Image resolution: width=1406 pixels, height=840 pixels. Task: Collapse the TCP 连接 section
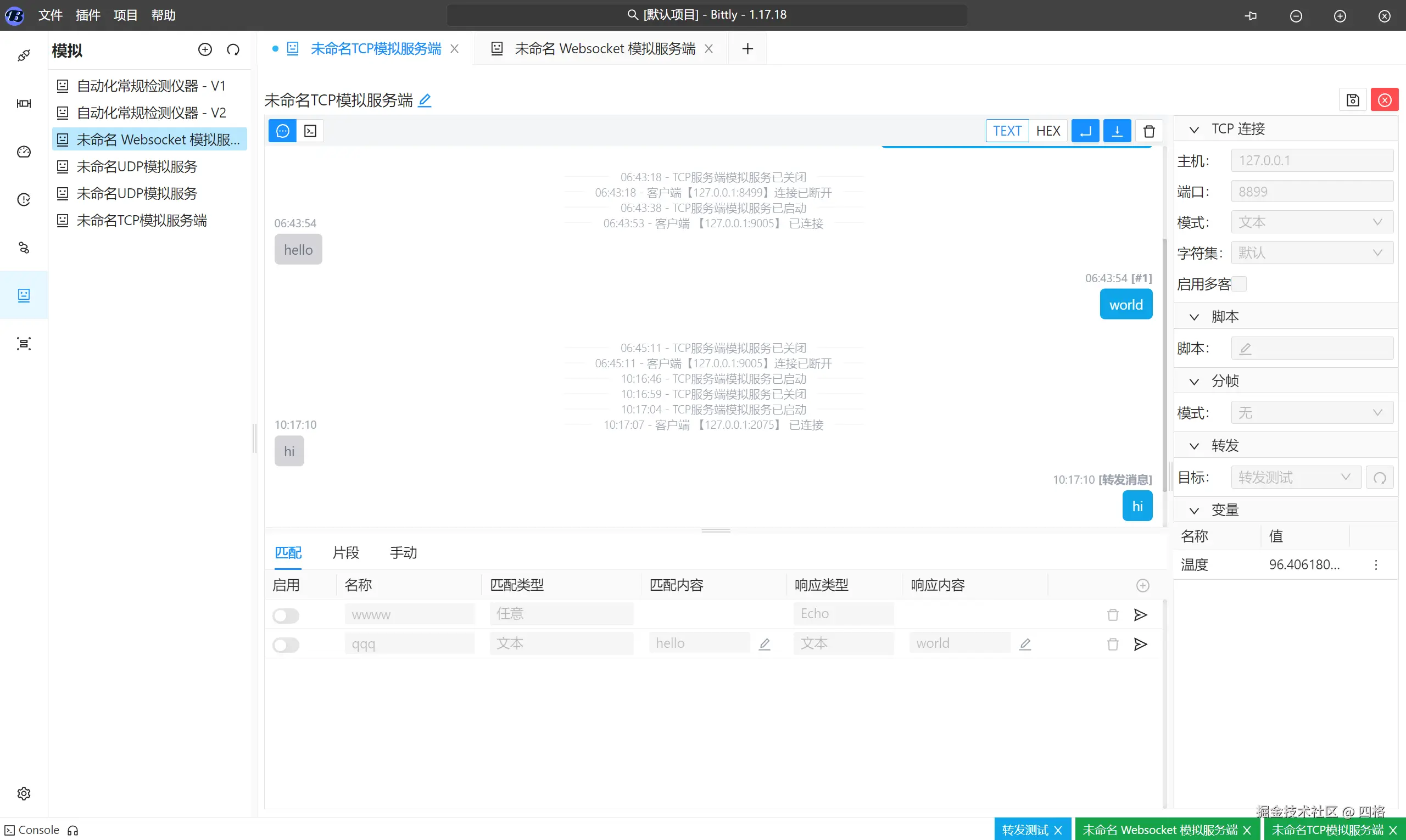(x=1194, y=130)
